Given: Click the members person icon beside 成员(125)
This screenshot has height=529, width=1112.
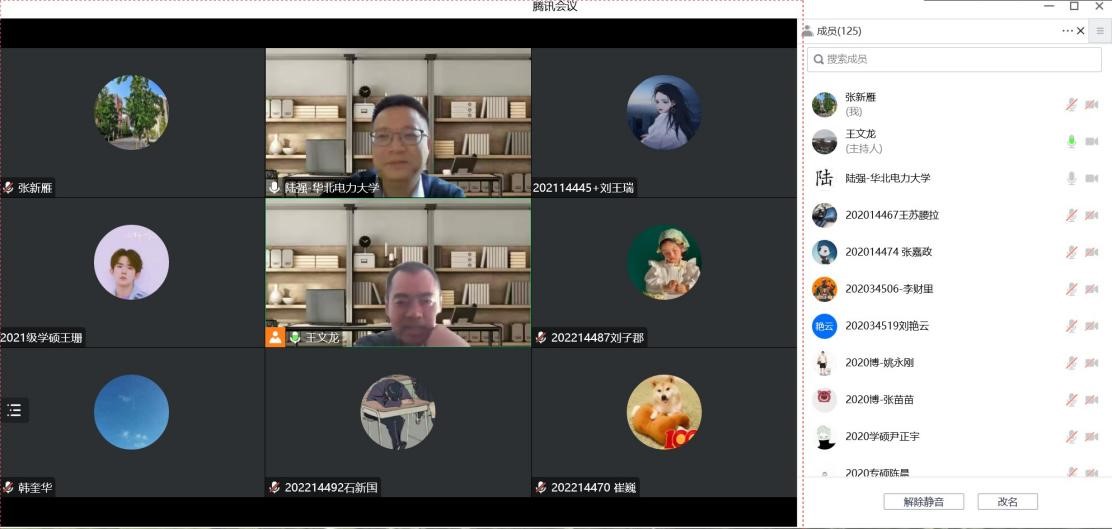Looking at the screenshot, I should pos(808,31).
